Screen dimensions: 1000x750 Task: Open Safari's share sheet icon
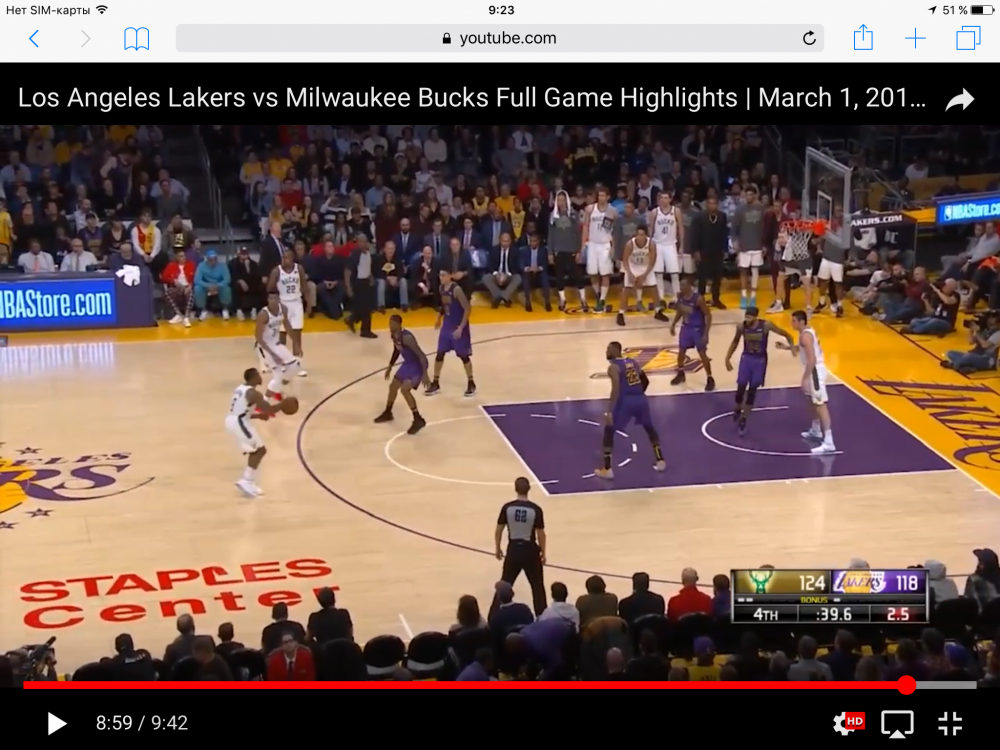(863, 38)
